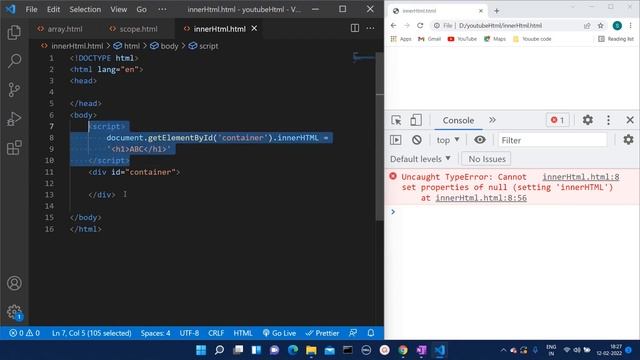Click the body breadcrumb item
This screenshot has height=360, width=640.
tap(164, 46)
